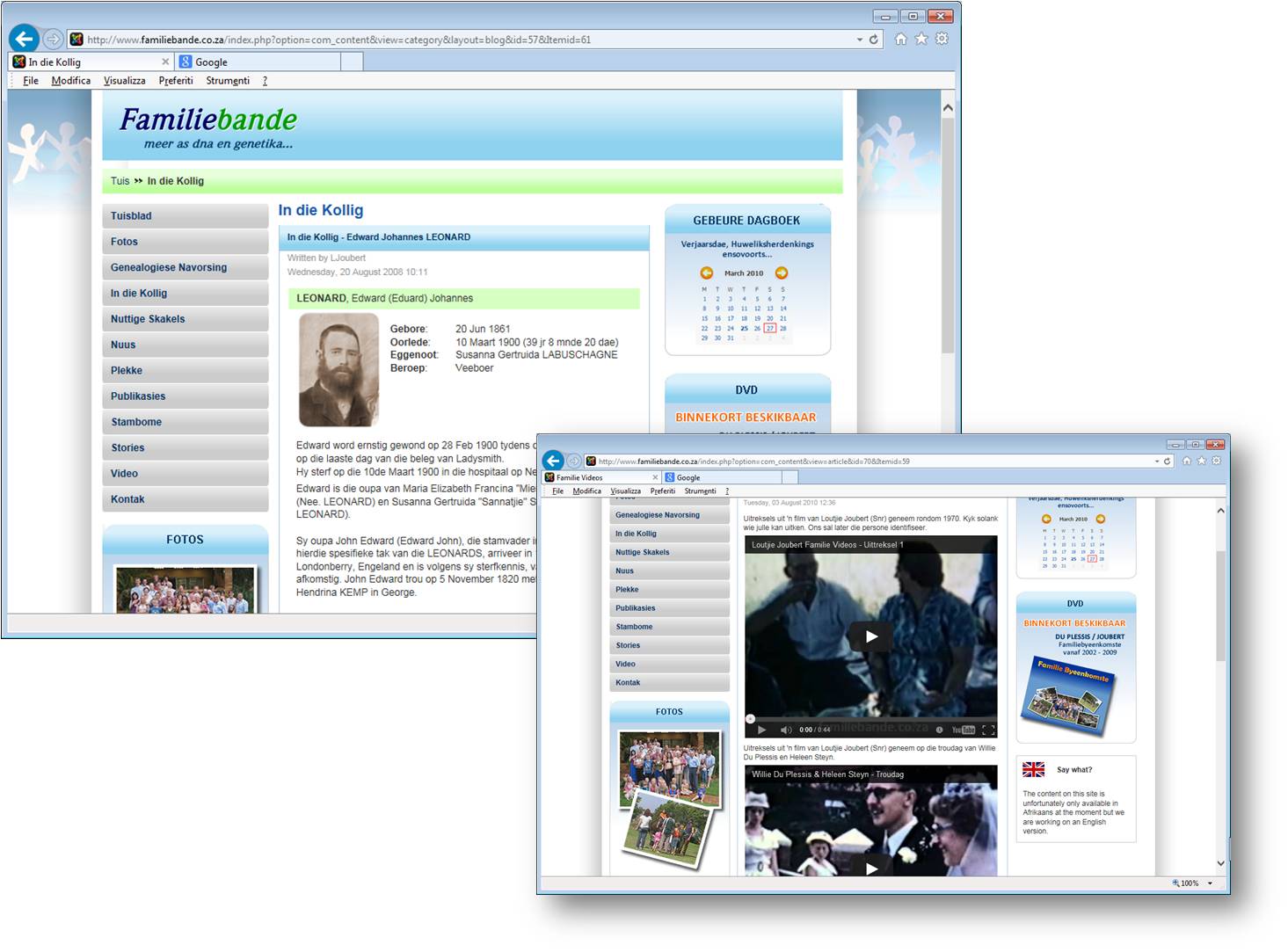Close the Familie Videos tab
This screenshot has width=1288, height=952.
point(655,477)
